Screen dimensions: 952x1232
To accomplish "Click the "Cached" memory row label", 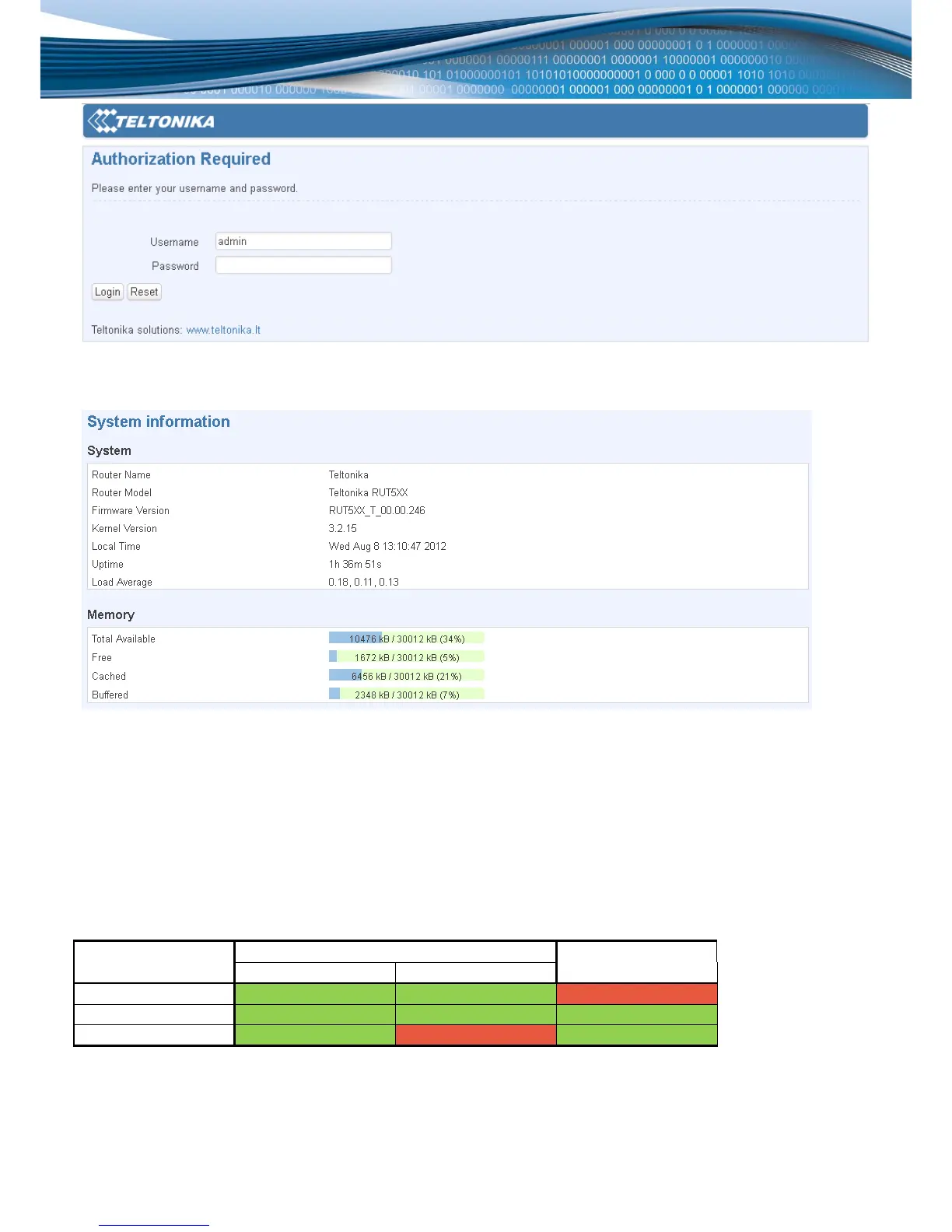I will (x=109, y=676).
